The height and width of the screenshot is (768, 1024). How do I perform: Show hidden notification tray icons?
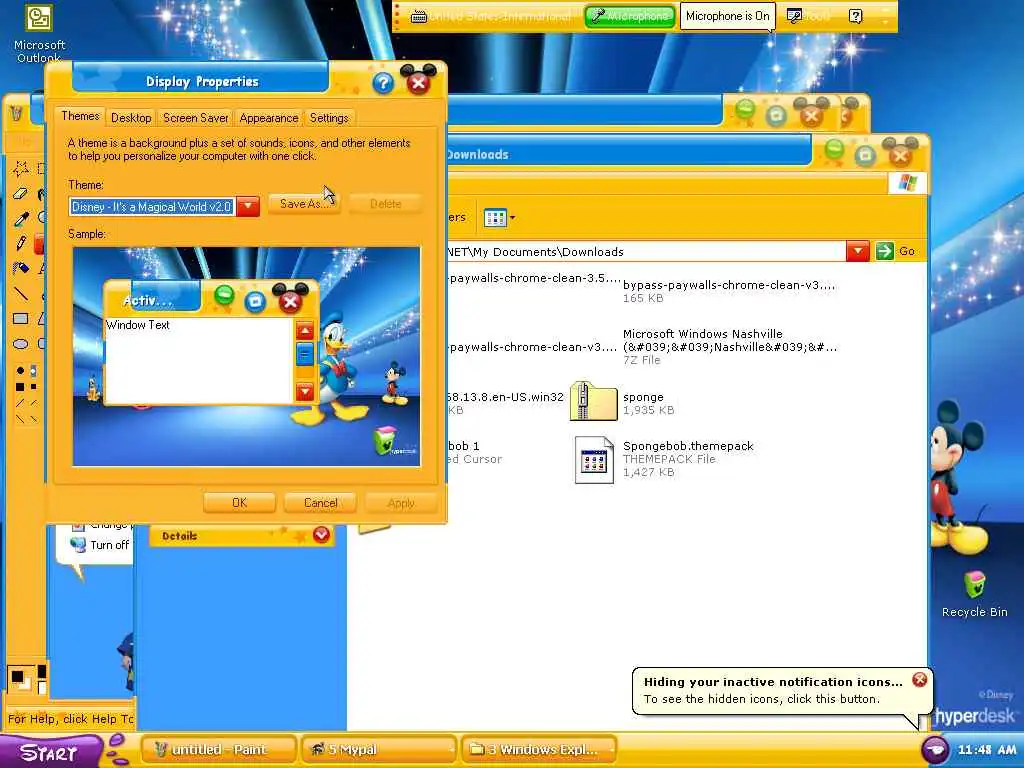click(935, 749)
